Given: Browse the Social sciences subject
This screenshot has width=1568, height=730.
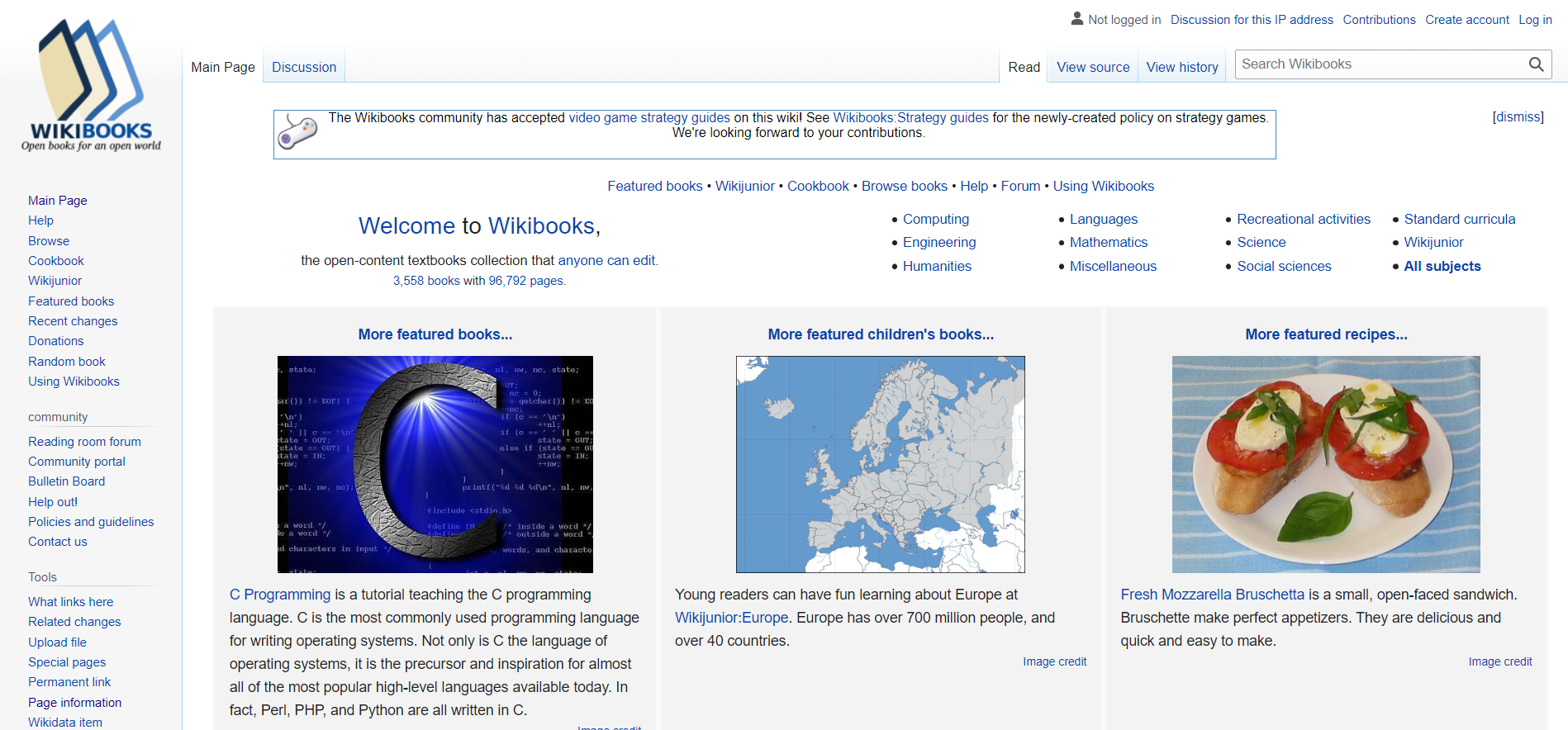Looking at the screenshot, I should 1284,266.
